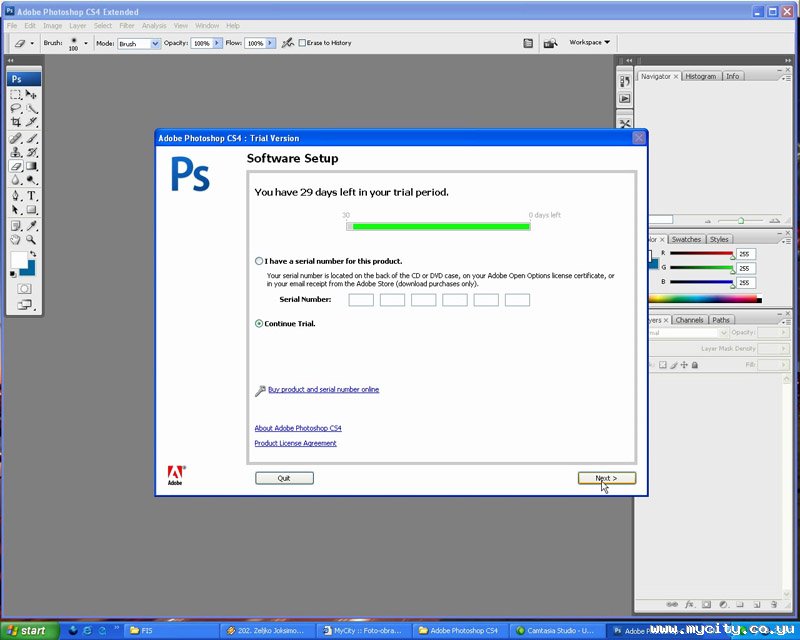
Task: Open the Mode dropdown set to Brush
Action: (x=139, y=44)
